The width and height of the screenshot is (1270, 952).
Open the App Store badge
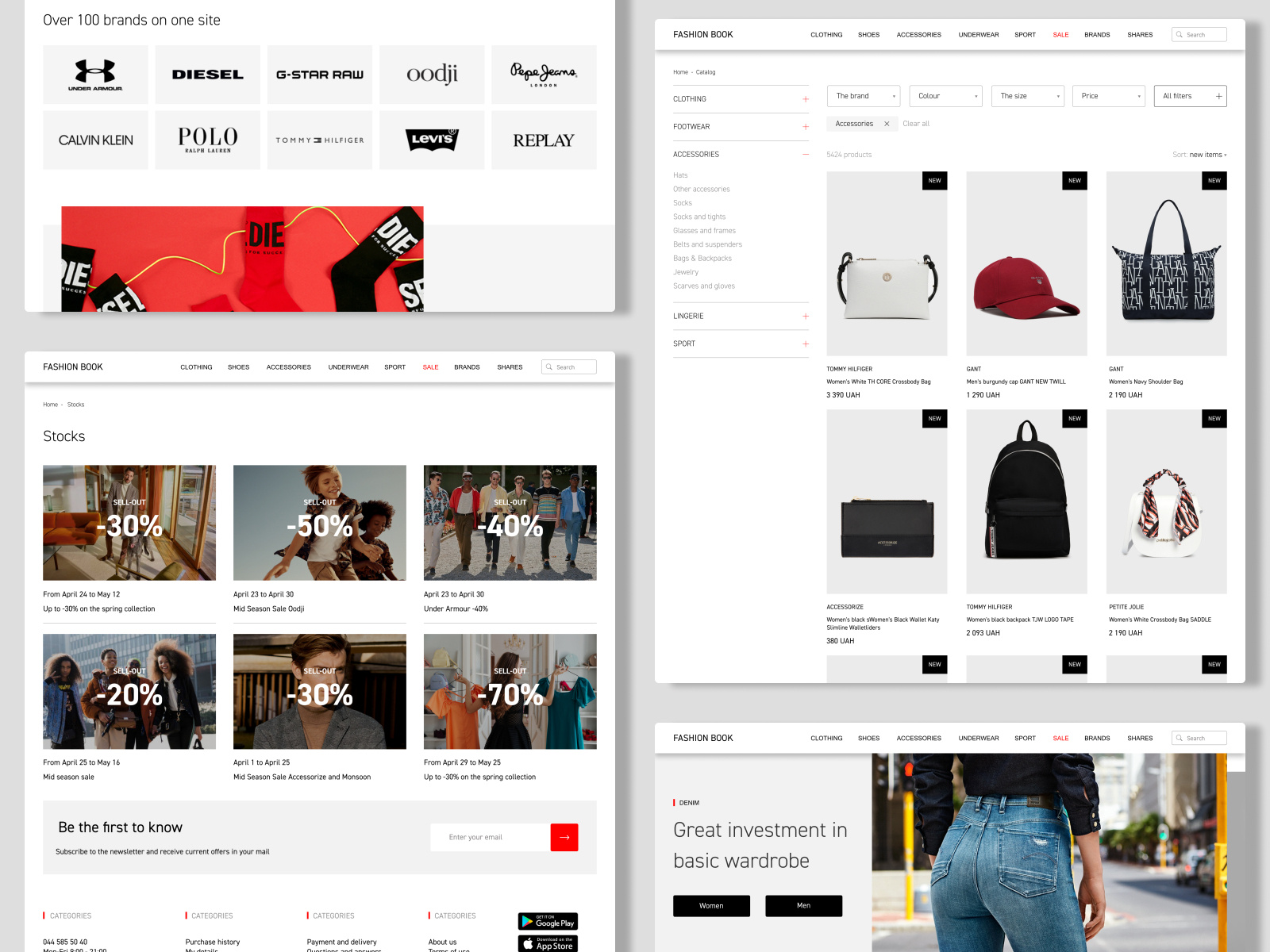[x=548, y=943]
